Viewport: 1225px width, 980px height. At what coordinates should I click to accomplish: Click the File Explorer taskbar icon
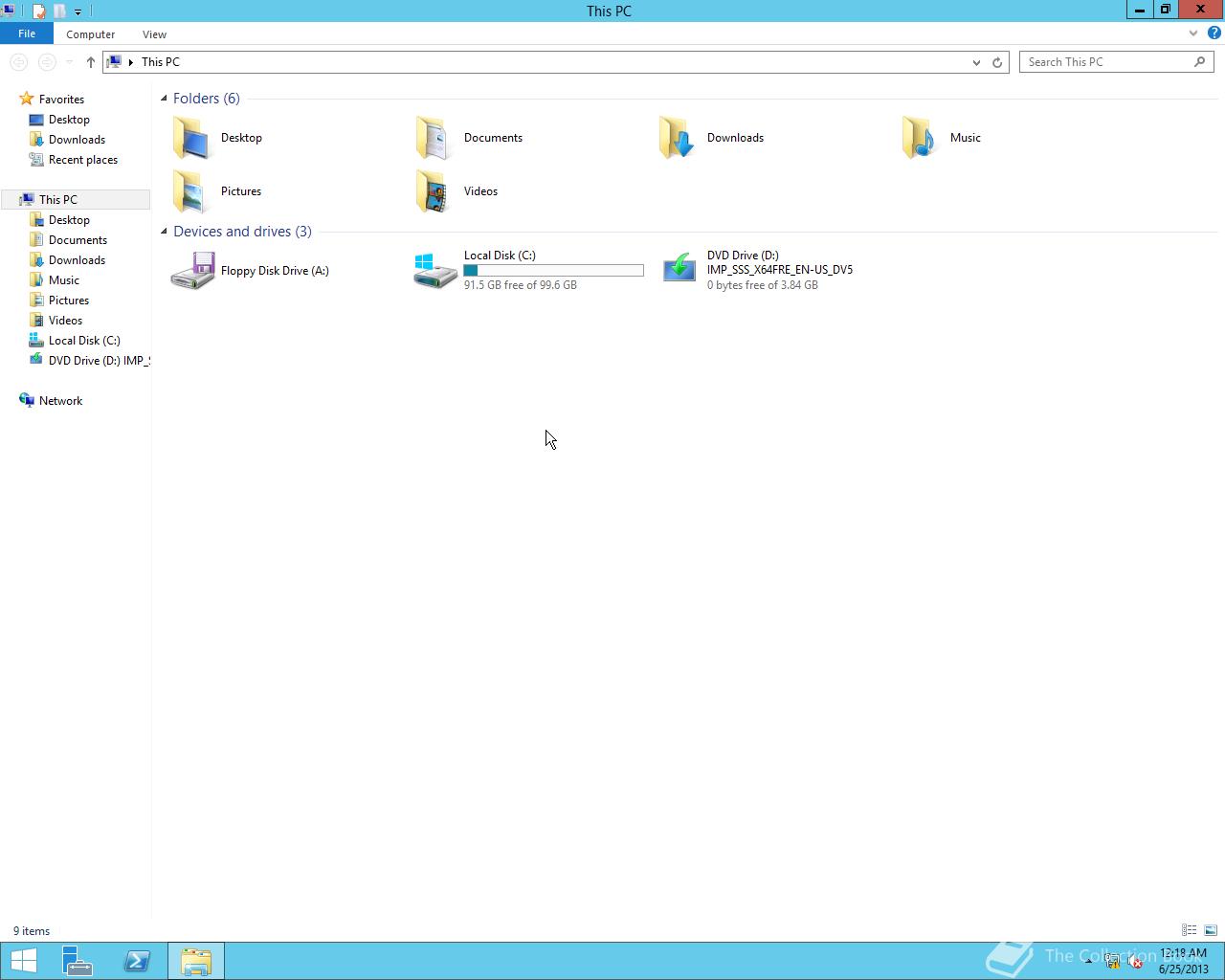click(x=196, y=961)
